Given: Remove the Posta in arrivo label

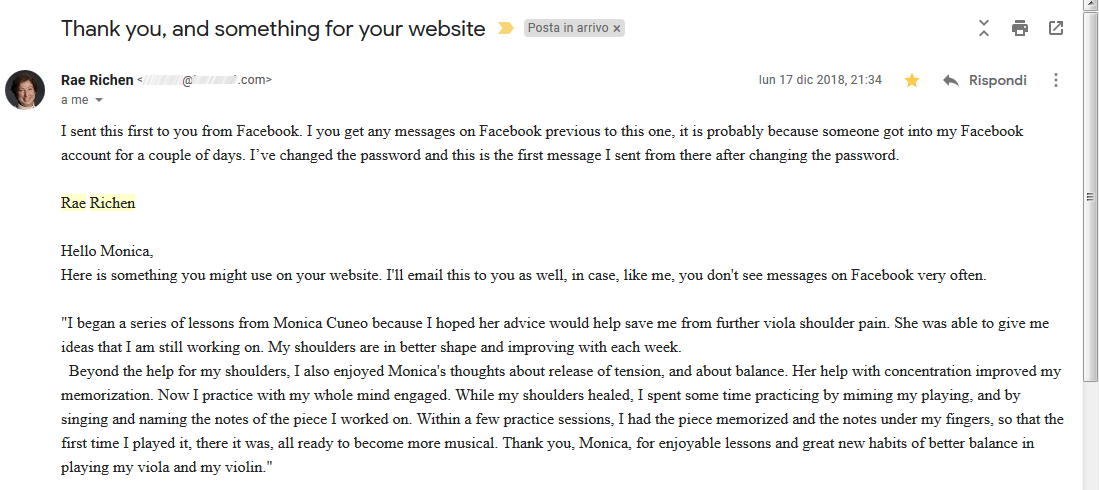Looking at the screenshot, I should click(617, 29).
